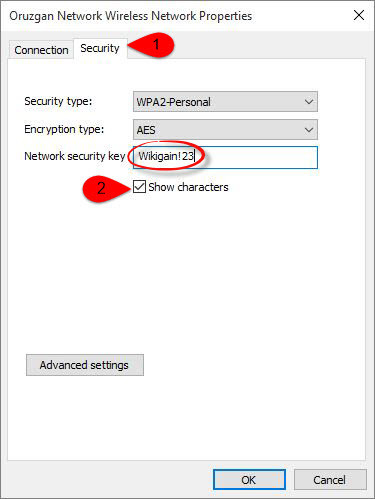Image resolution: width=375 pixels, height=499 pixels.
Task: Uncheck the Show characters checkbox
Action: click(x=139, y=187)
